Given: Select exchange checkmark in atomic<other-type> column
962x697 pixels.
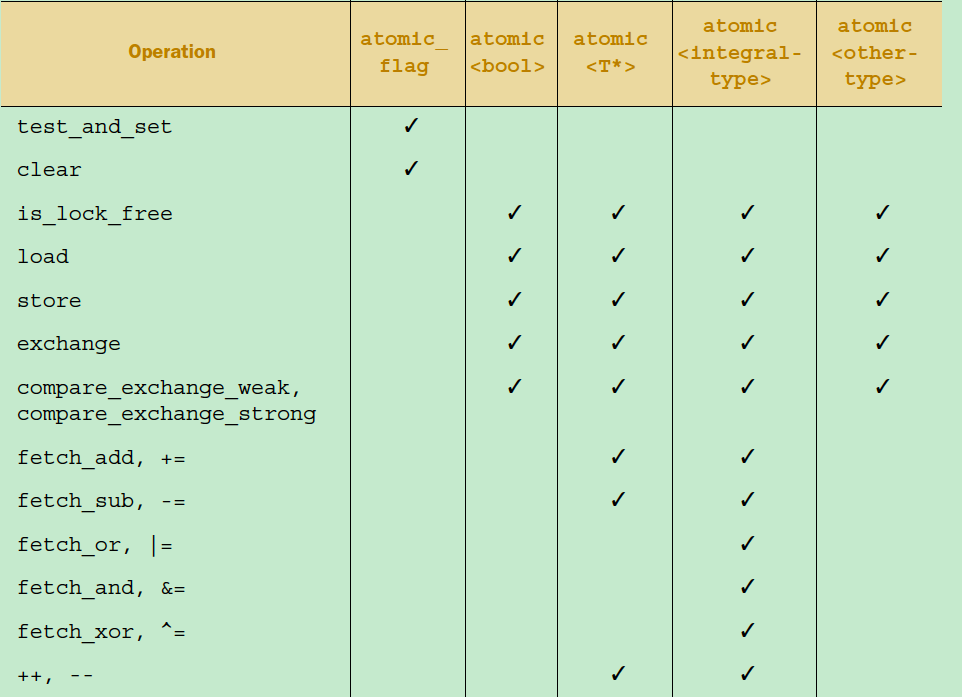Looking at the screenshot, I should [882, 343].
